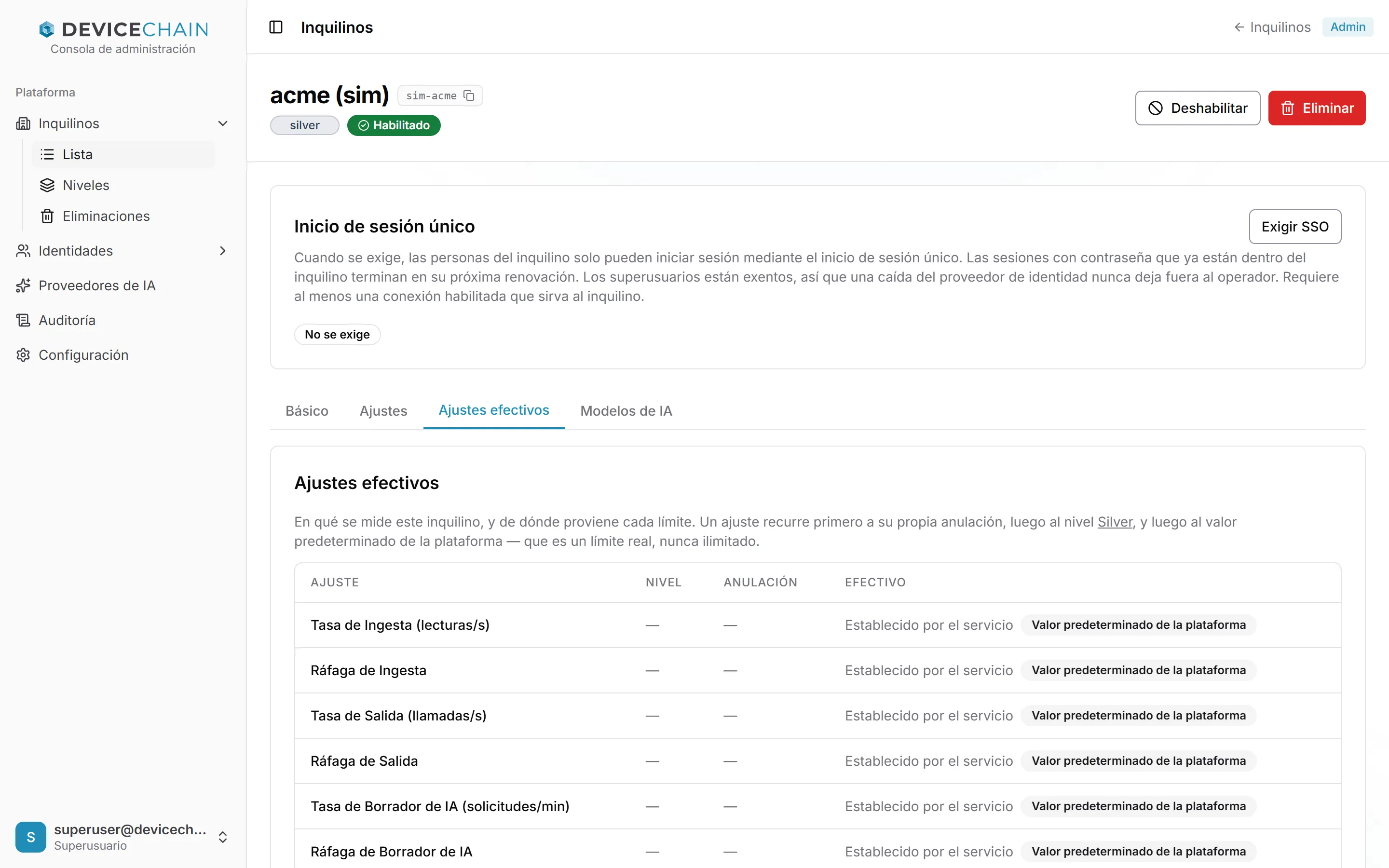Click the Configuración gear icon
This screenshot has height=868, width=1389.
23,355
